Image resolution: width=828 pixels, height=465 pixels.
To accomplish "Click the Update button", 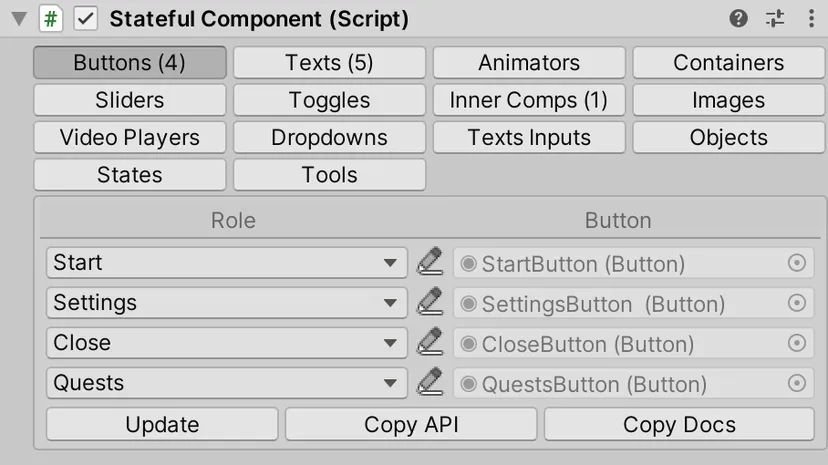I will [x=162, y=424].
